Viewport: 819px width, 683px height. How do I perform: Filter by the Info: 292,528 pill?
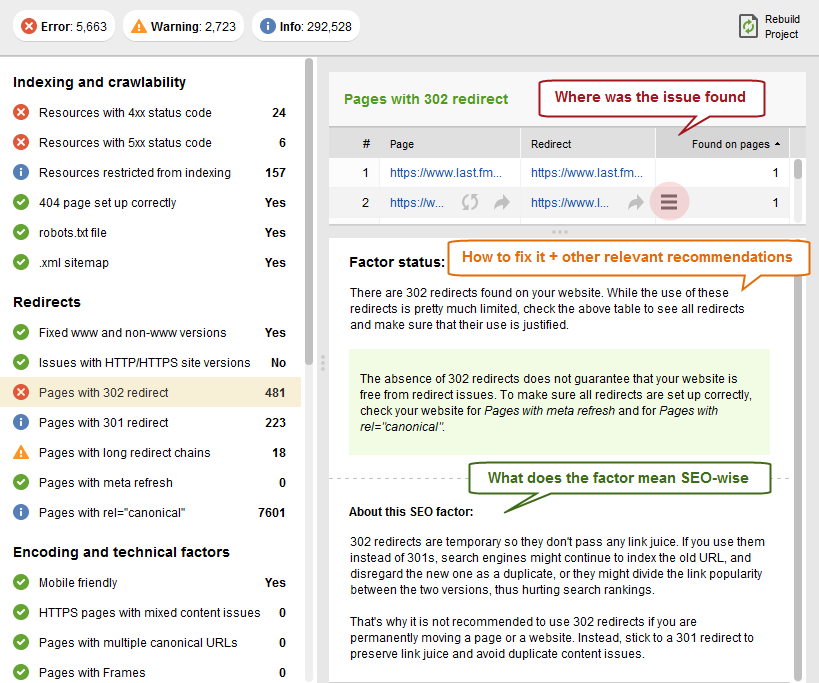(x=306, y=26)
